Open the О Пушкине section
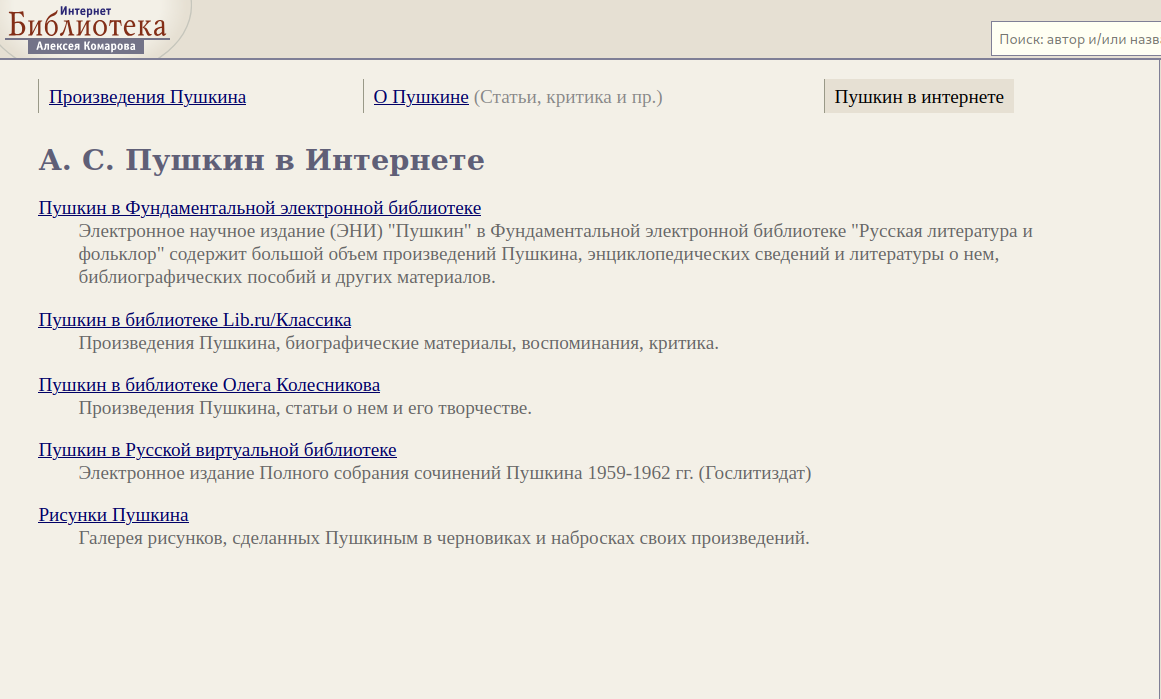The height and width of the screenshot is (699, 1161). [421, 97]
